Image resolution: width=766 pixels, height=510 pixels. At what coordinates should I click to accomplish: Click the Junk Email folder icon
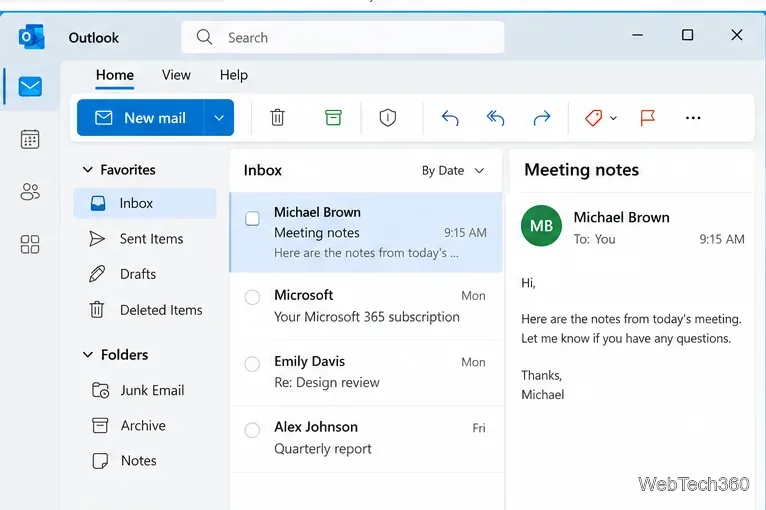click(x=100, y=390)
